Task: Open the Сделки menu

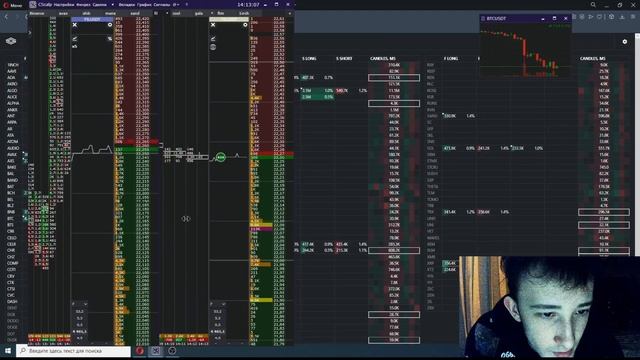Action: click(100, 4)
